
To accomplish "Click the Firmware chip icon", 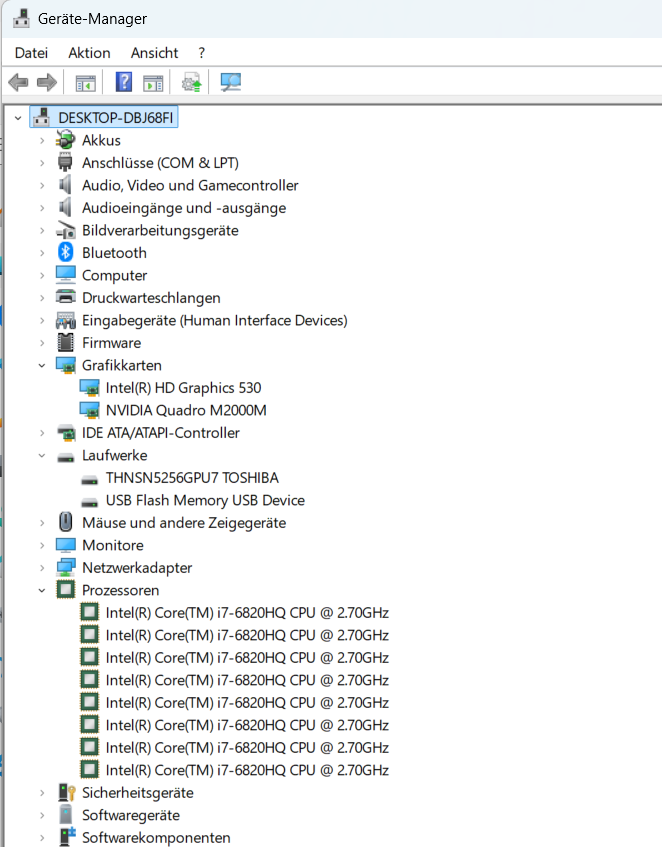I will [65, 342].
